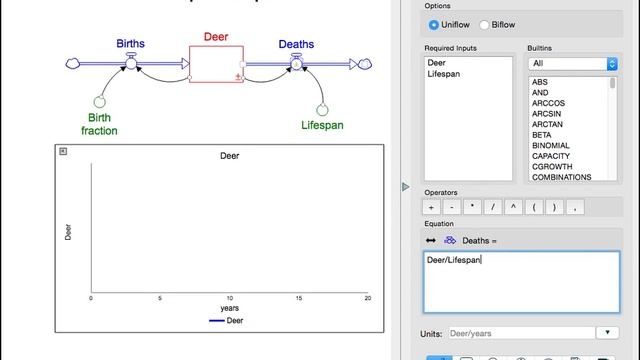This screenshot has width=640, height=360.
Task: Choose the Biflow option
Action: pyautogui.click(x=497, y=25)
